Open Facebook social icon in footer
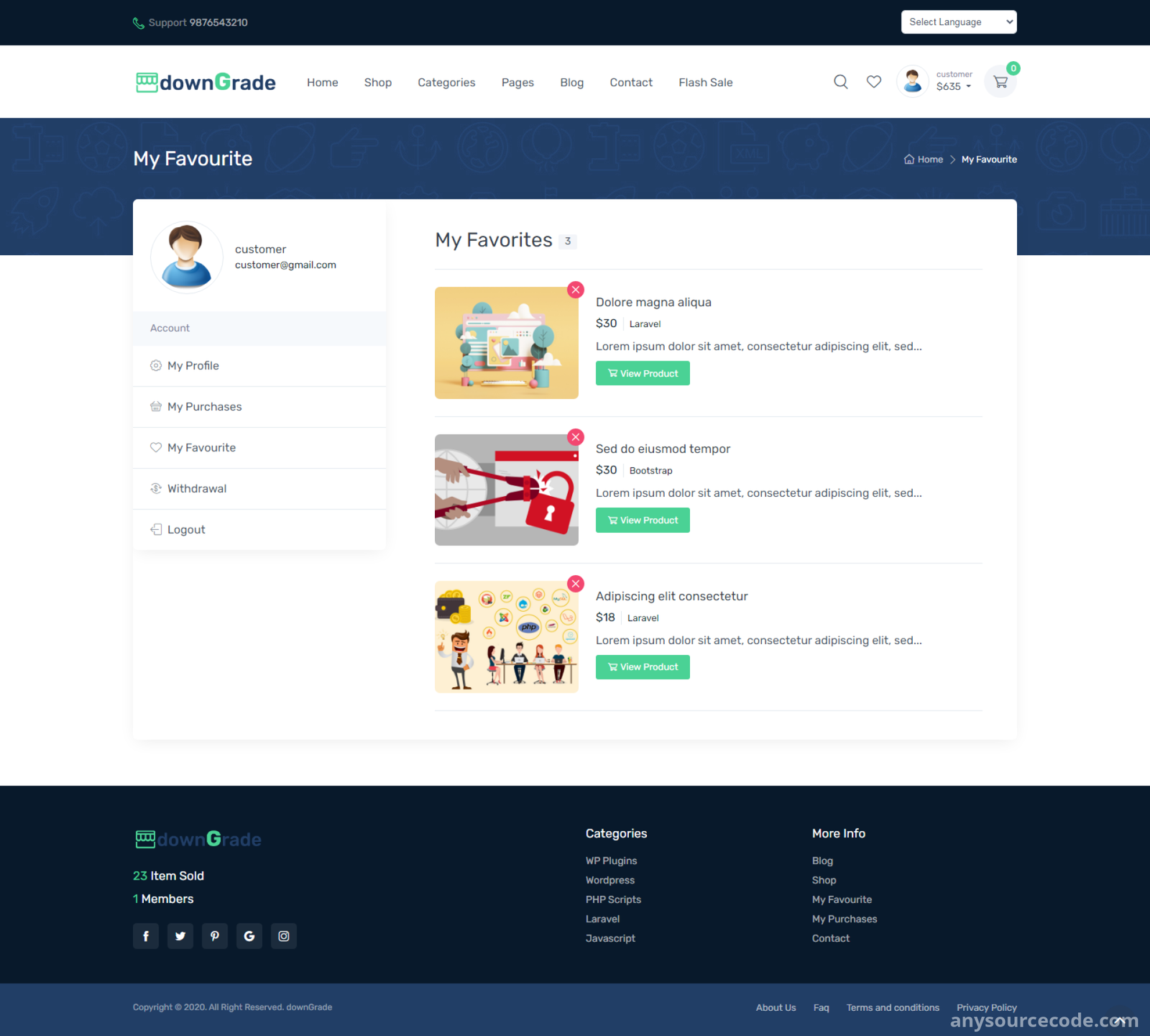Screen dimensions: 1150x1036 [x=146, y=936]
